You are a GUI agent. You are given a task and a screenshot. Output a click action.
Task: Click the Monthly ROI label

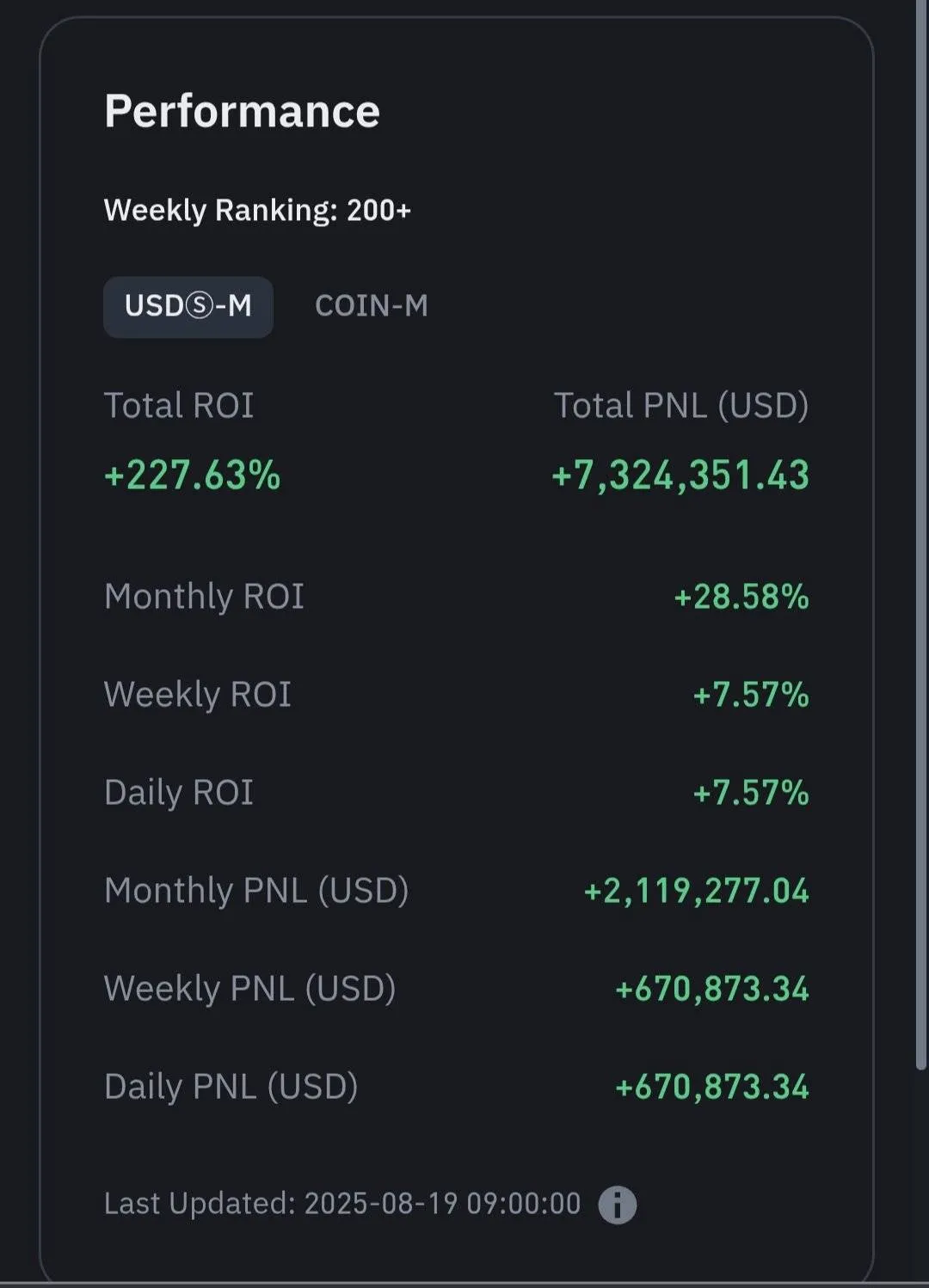tap(204, 597)
